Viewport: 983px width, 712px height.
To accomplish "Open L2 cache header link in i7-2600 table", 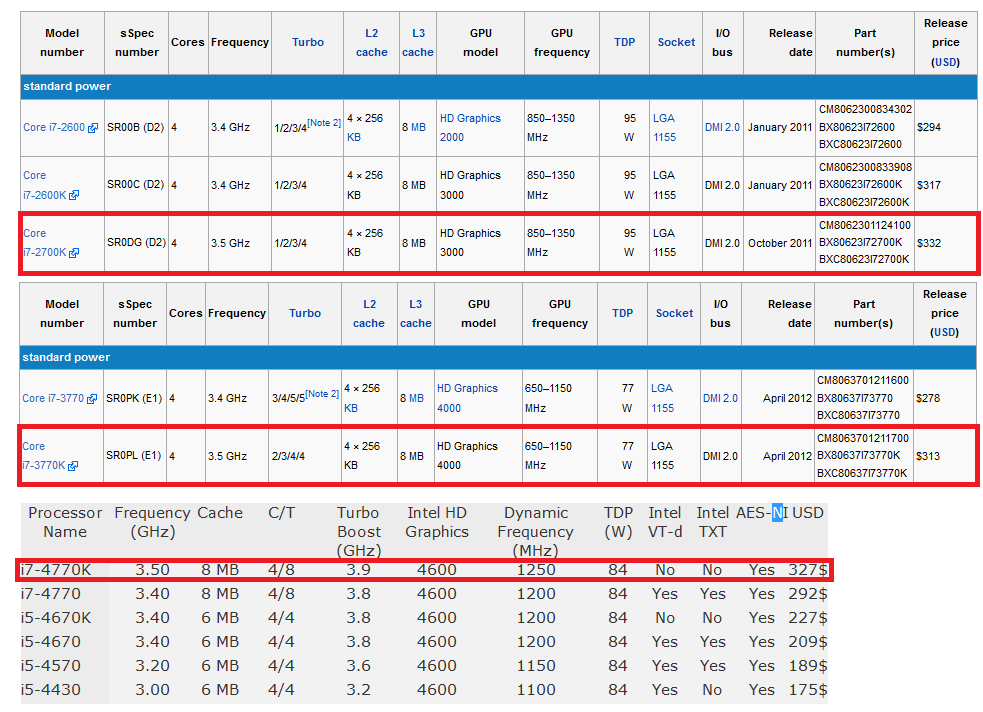I will click(x=372, y=43).
